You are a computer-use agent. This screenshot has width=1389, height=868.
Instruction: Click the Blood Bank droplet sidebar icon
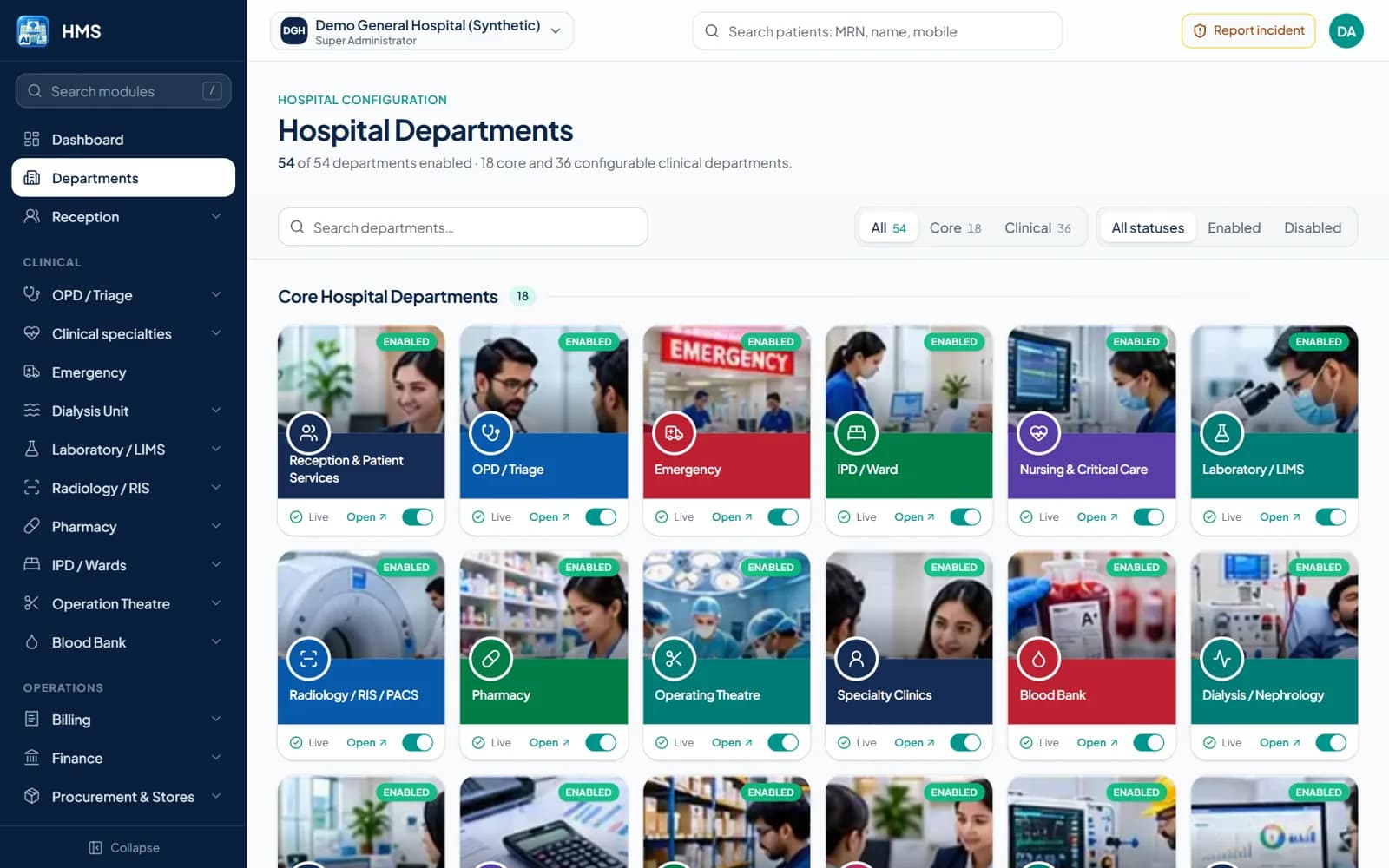[x=32, y=642]
